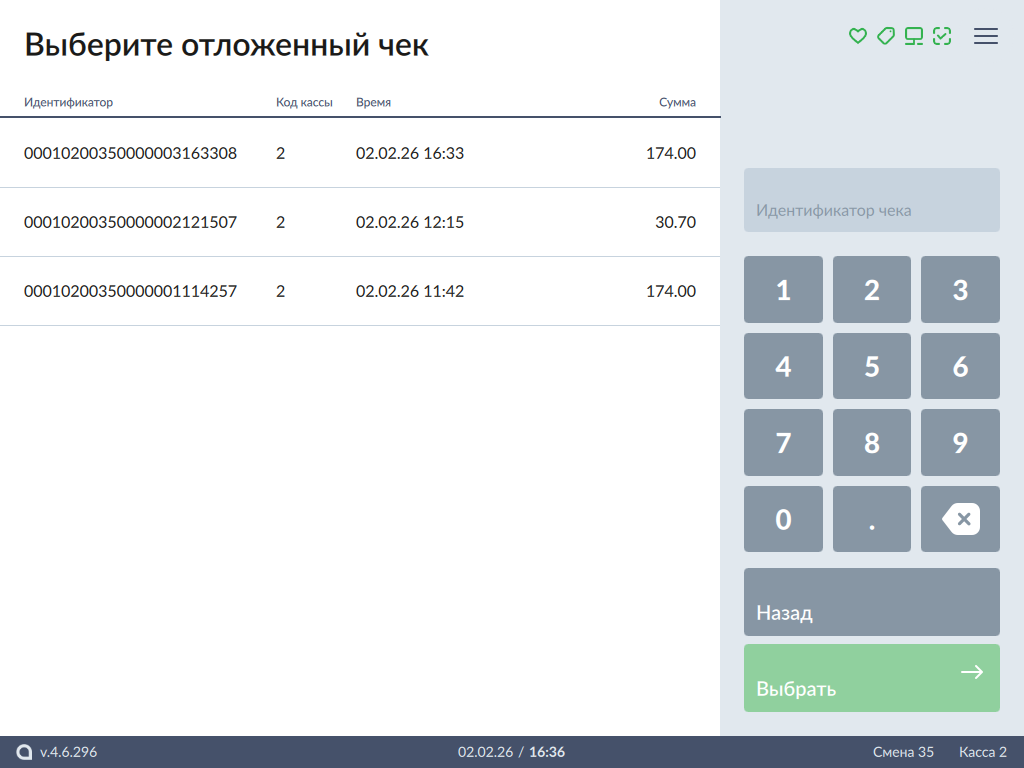Click the arrow on the Выбрать button

pos(971,672)
